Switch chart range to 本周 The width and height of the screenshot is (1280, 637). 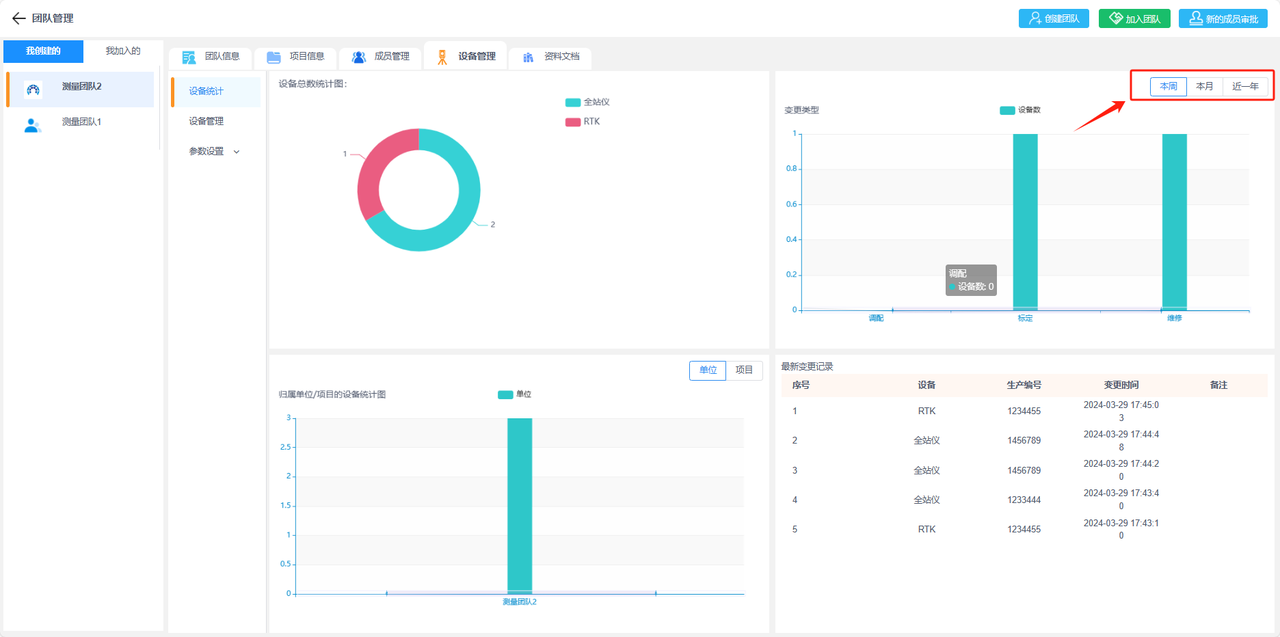[x=1167, y=87]
